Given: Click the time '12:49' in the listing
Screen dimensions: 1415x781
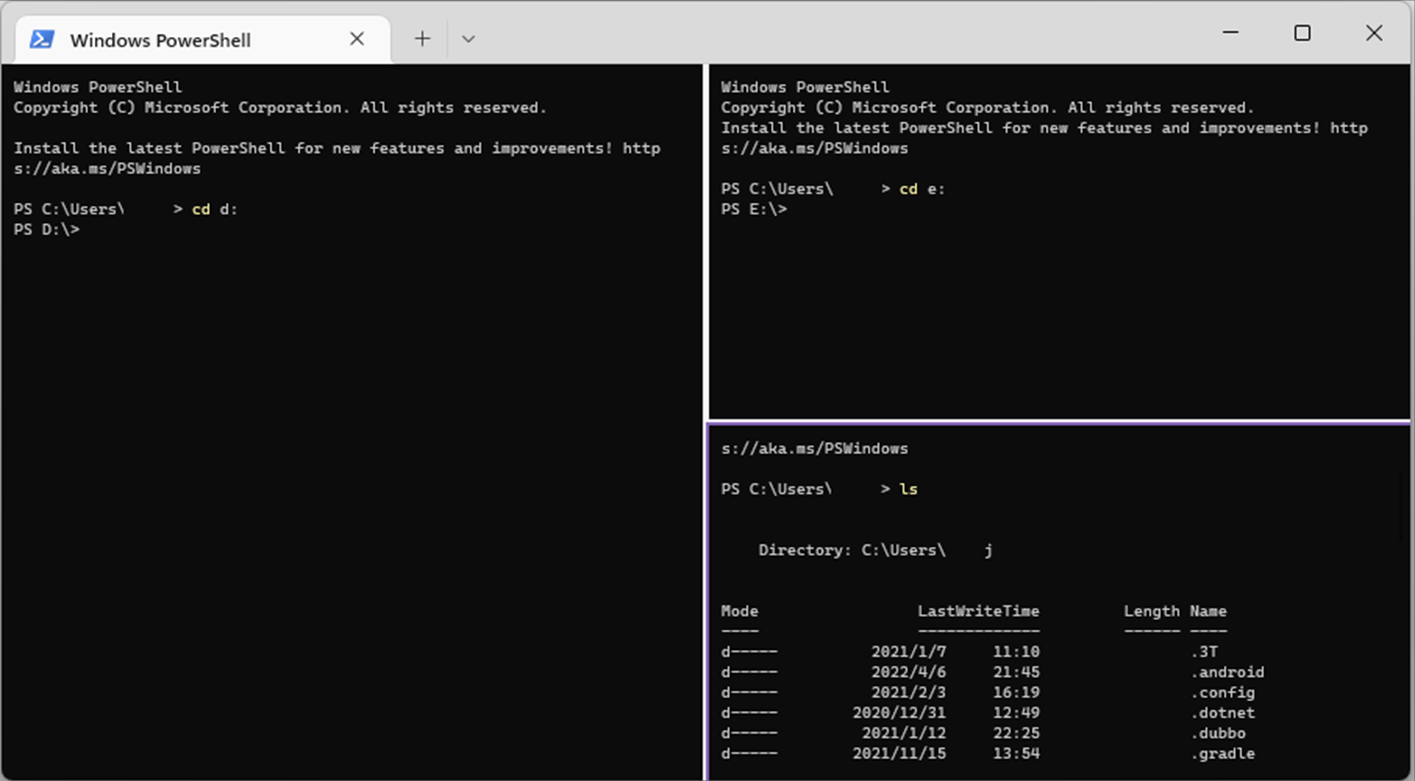Looking at the screenshot, I should pyautogui.click(x=1016, y=713).
